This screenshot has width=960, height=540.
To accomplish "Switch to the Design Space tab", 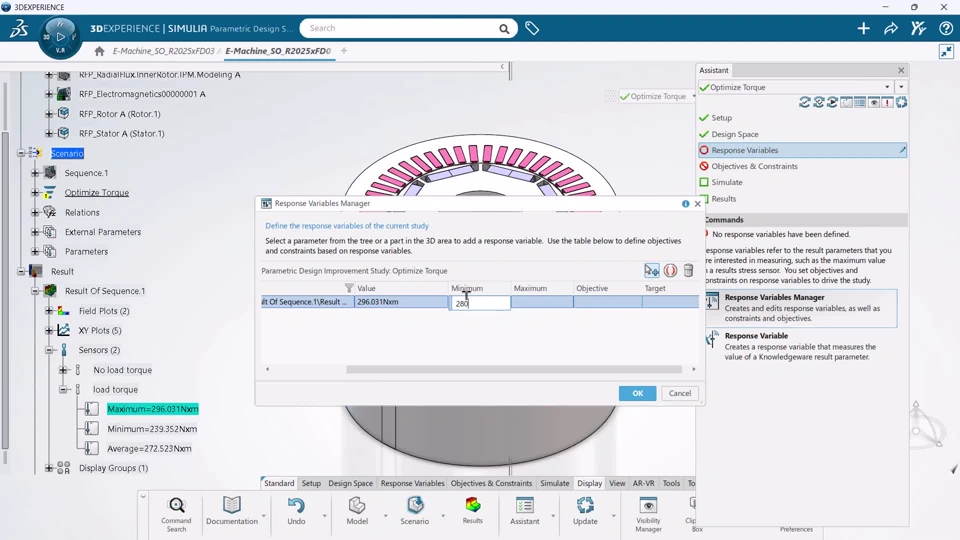I will [x=350, y=483].
